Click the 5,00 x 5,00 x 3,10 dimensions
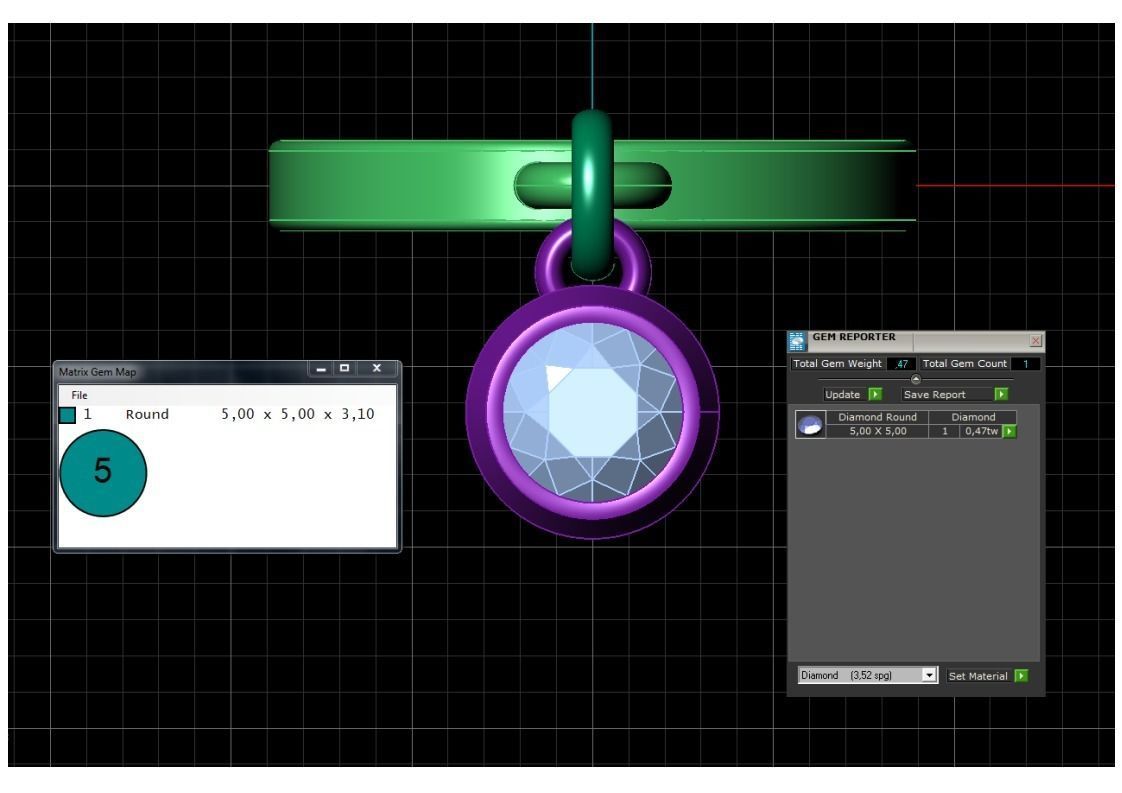Viewport: 1122px width, 793px height. click(298, 414)
